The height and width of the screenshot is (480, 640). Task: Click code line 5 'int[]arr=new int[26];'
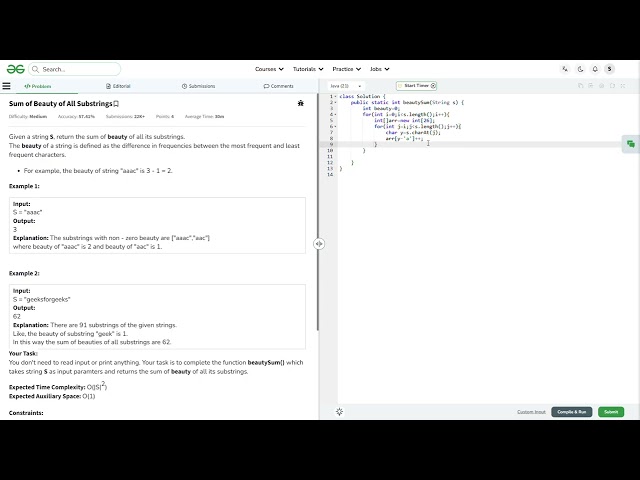pos(404,120)
